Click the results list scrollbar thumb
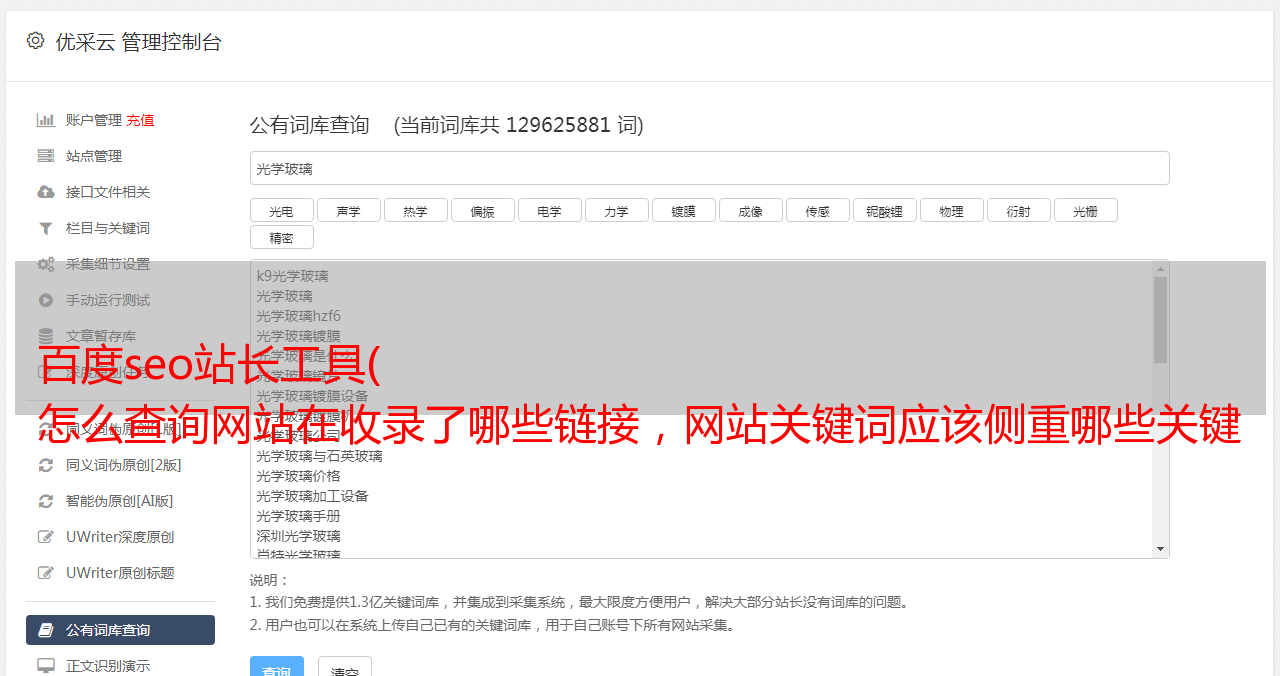This screenshot has width=1280, height=676. [x=1160, y=320]
